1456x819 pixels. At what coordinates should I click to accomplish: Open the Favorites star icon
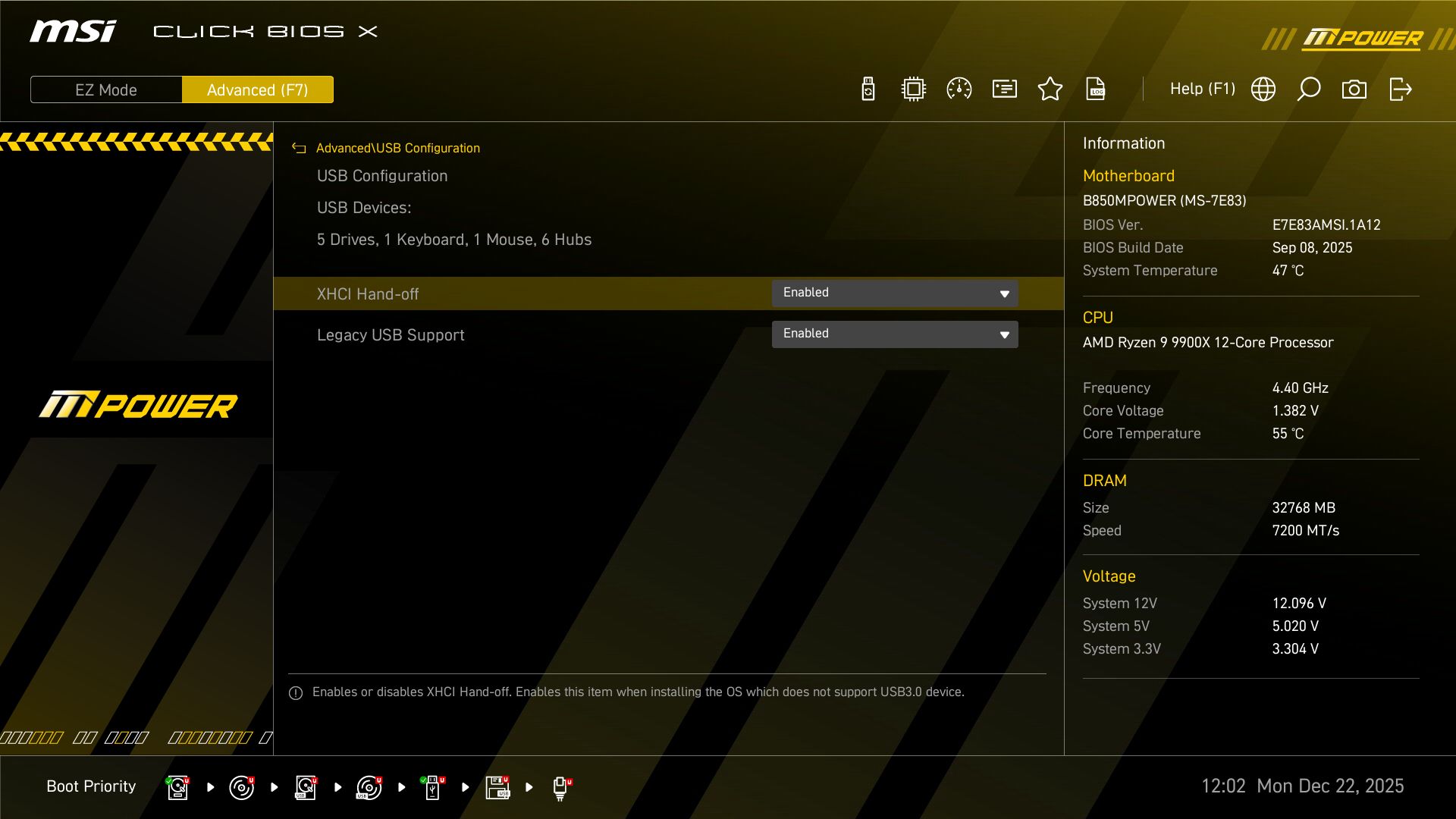tap(1050, 89)
